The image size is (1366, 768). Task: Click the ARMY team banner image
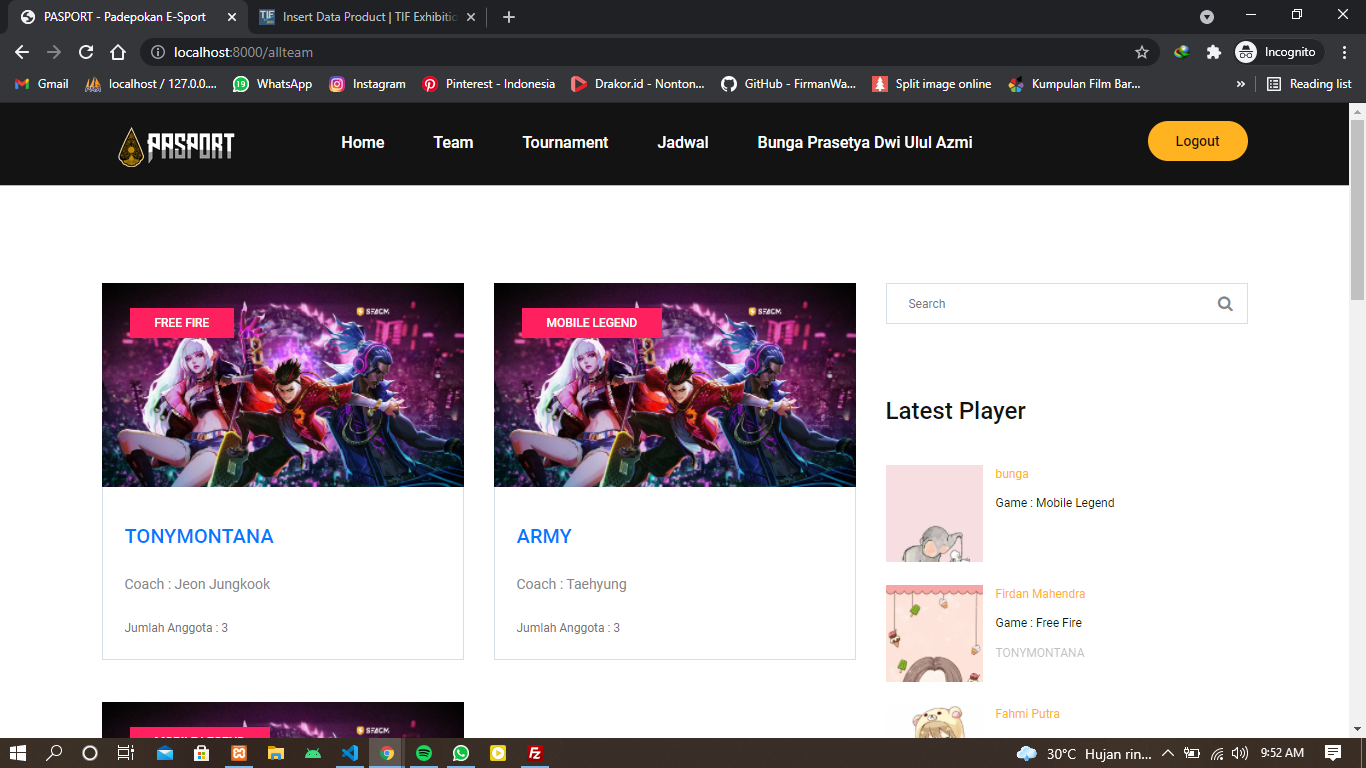[x=675, y=400]
